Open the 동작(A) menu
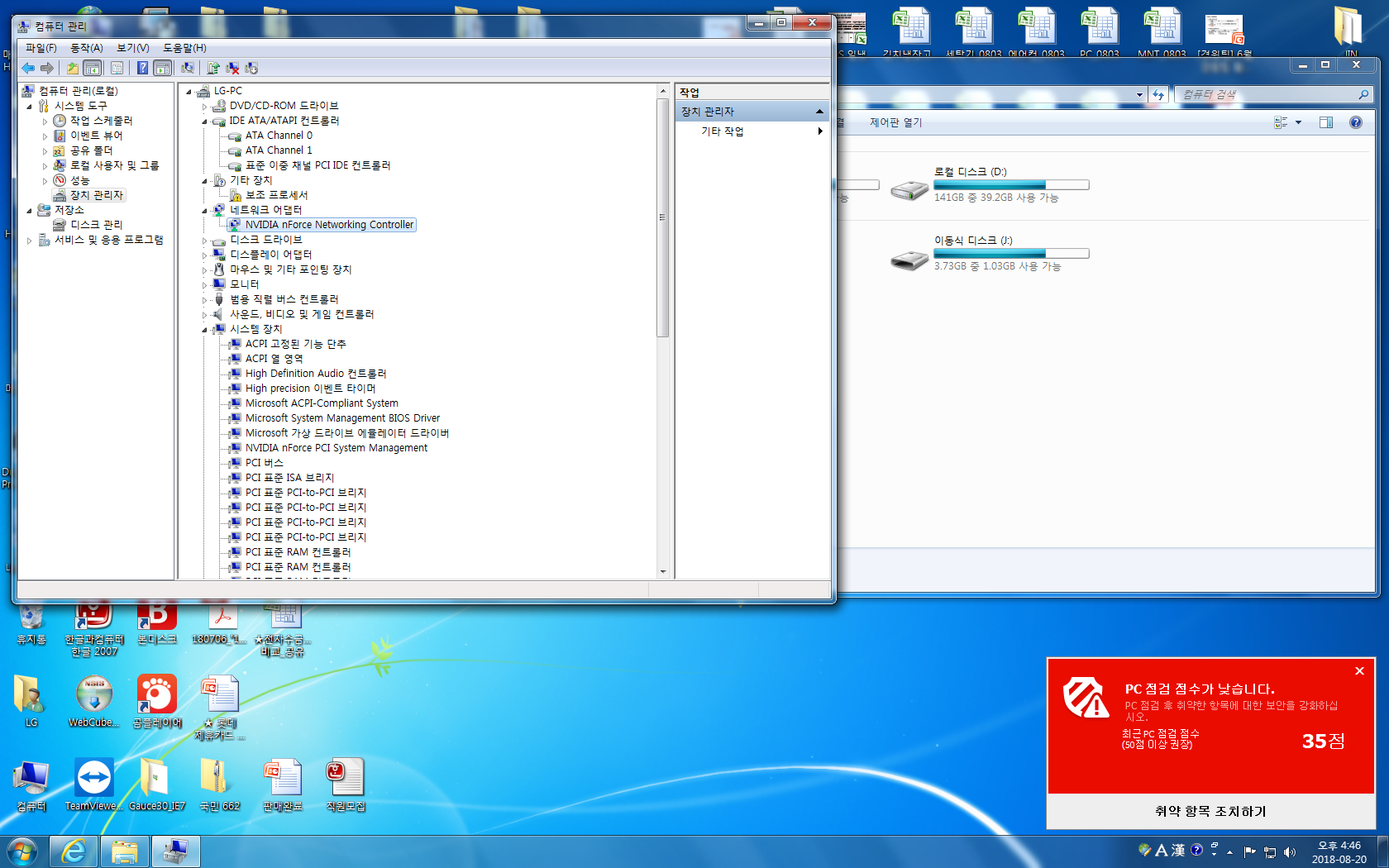This screenshot has width=1389, height=868. pos(87,48)
